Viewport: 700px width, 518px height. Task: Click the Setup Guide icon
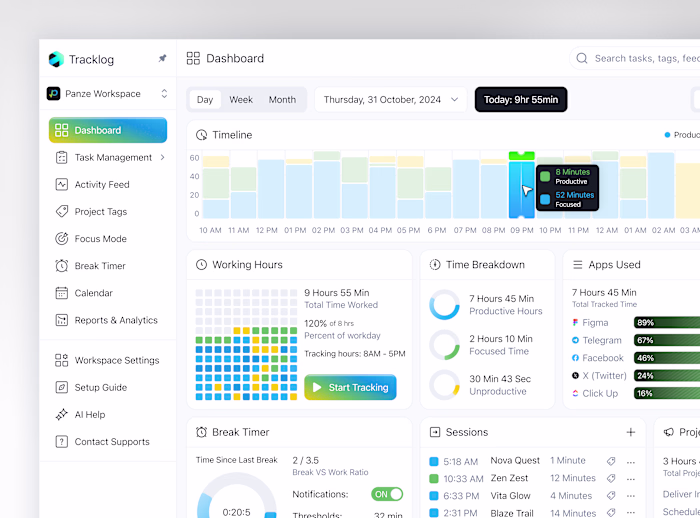62,387
